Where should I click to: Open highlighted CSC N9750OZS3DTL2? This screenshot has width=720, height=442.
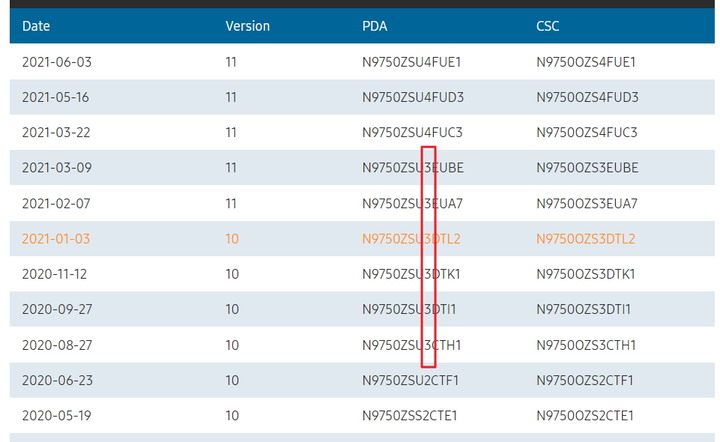(586, 239)
